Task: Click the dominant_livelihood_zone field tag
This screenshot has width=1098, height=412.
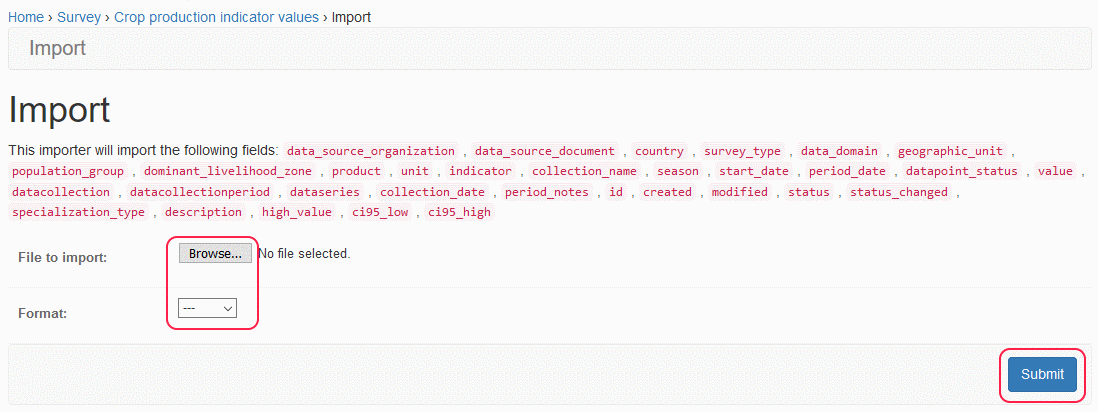Action: pyautogui.click(x=228, y=171)
